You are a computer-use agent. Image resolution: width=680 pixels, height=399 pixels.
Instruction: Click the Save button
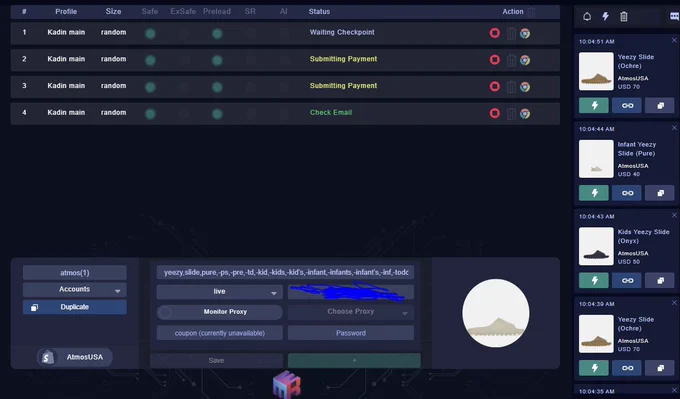point(216,360)
